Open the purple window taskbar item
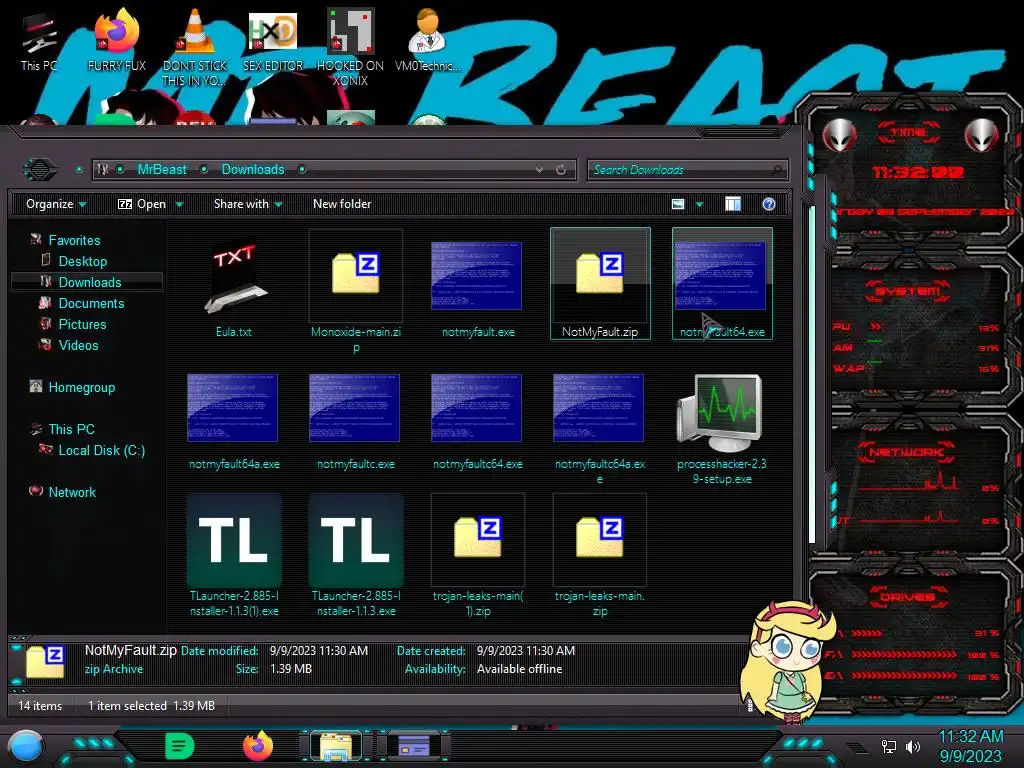This screenshot has width=1024, height=768. click(x=413, y=746)
